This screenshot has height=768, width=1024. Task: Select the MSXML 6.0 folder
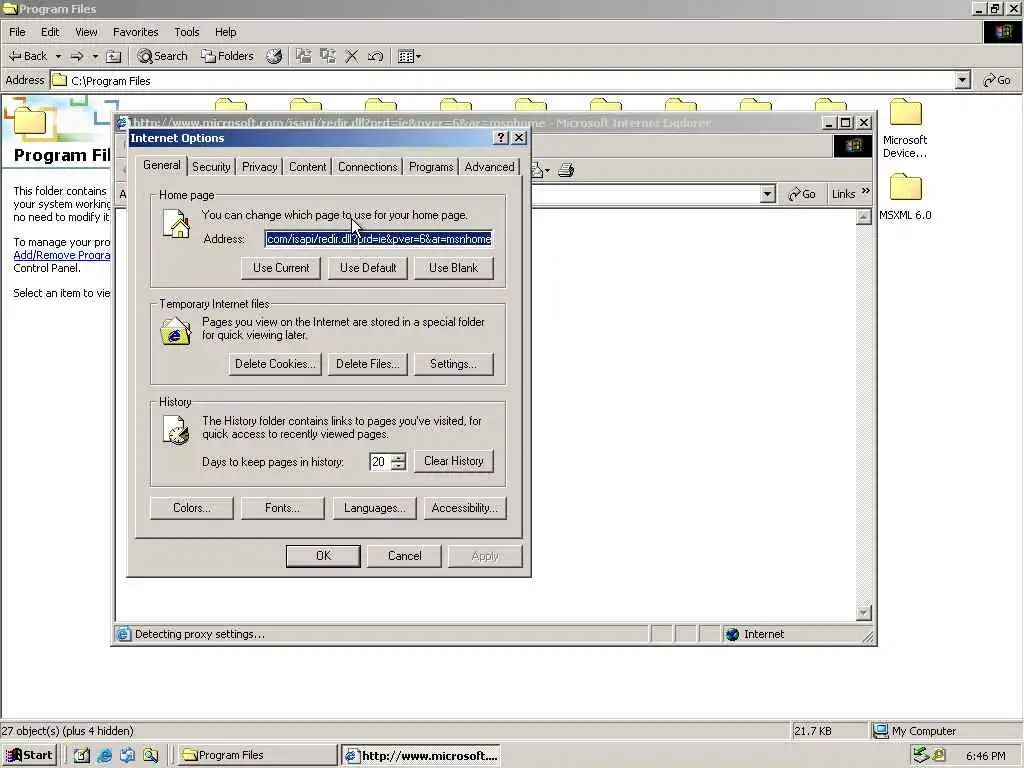click(905, 197)
